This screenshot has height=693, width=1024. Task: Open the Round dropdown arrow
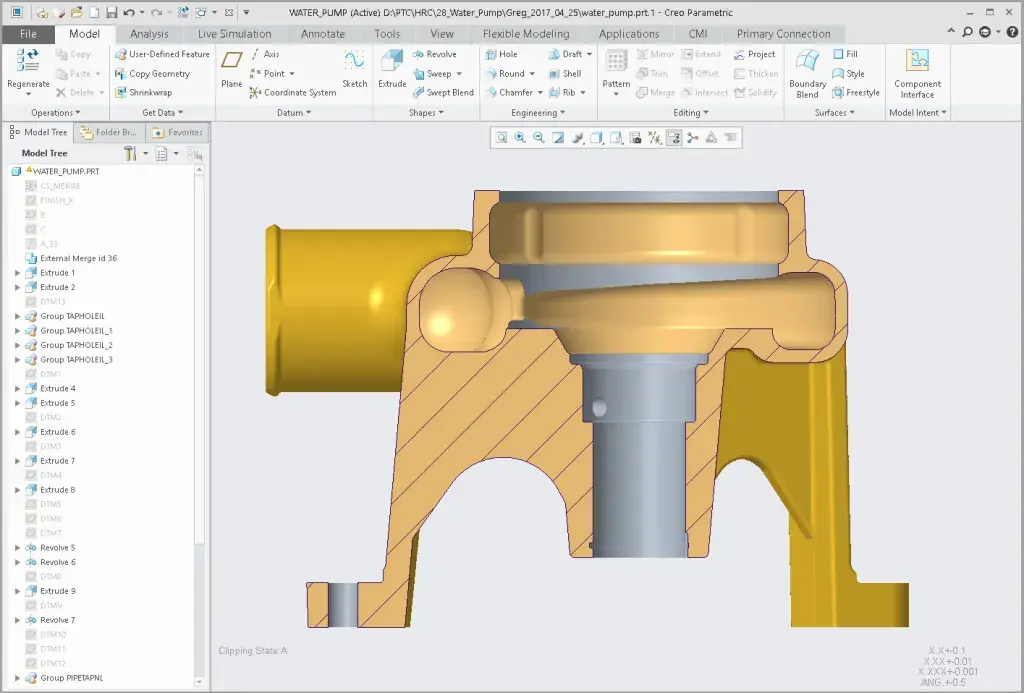(532, 74)
